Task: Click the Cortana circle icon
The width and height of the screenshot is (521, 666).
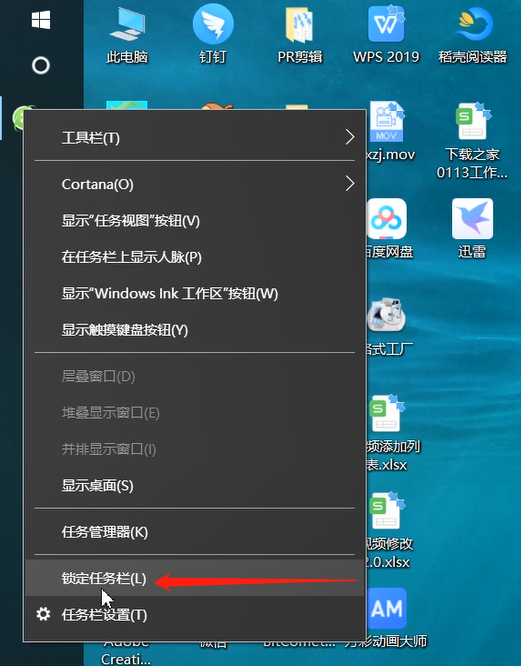Action: click(41, 65)
